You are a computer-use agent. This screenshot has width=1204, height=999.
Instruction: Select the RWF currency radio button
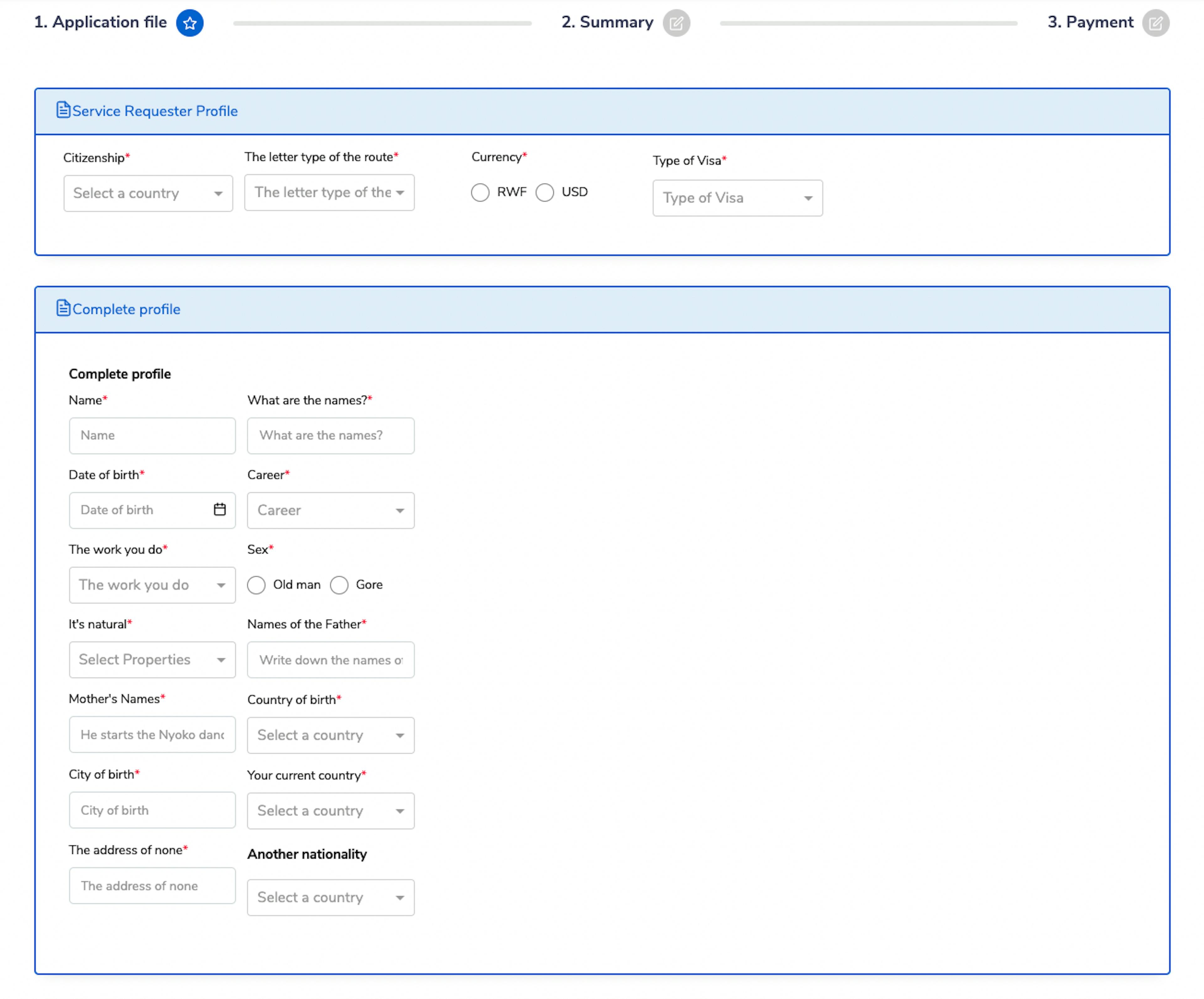[x=480, y=192]
